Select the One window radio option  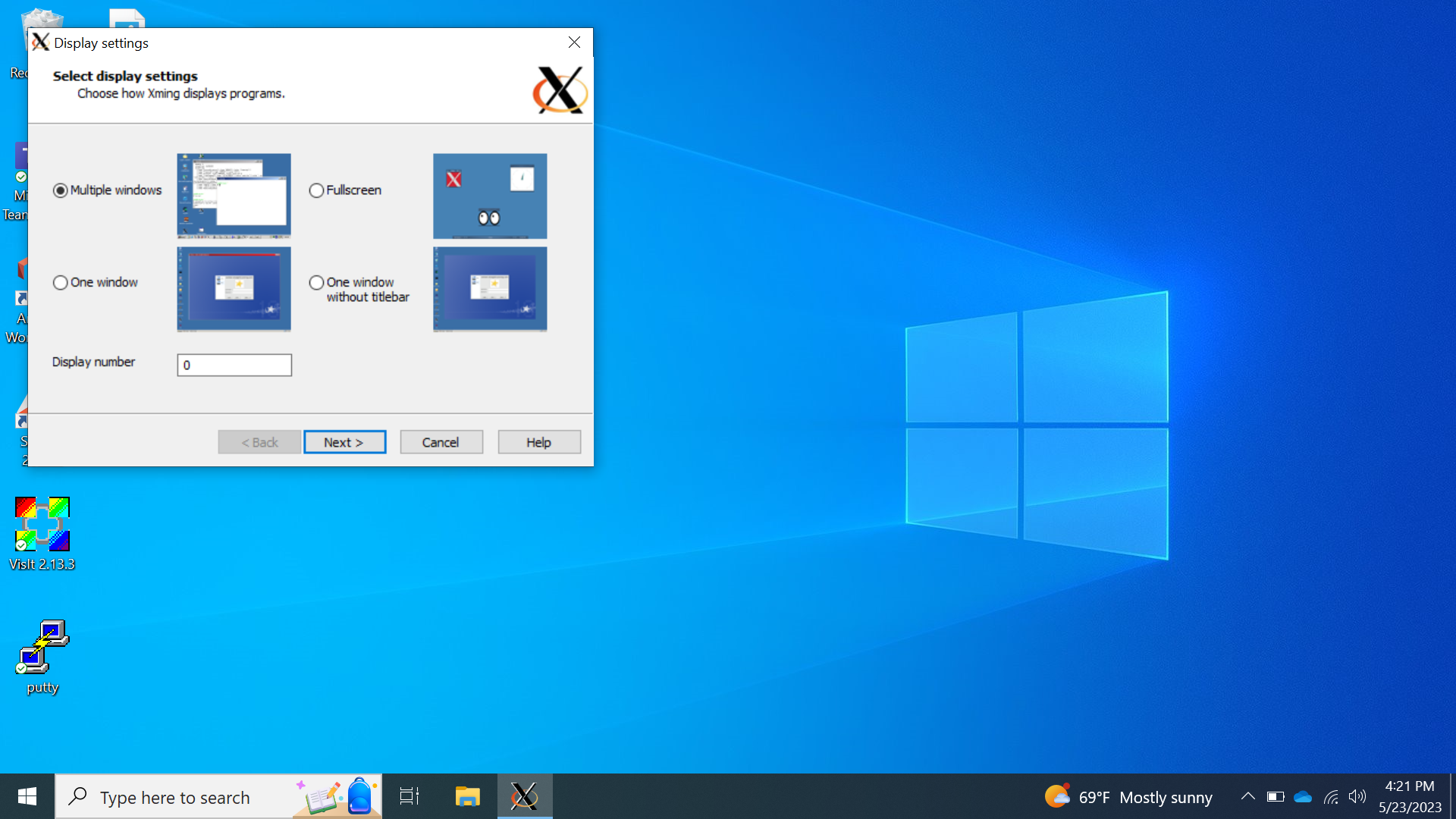(x=61, y=283)
